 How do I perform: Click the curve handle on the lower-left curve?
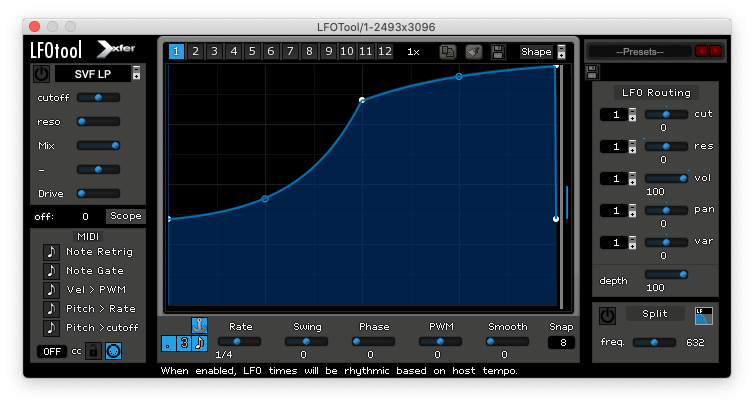click(265, 199)
